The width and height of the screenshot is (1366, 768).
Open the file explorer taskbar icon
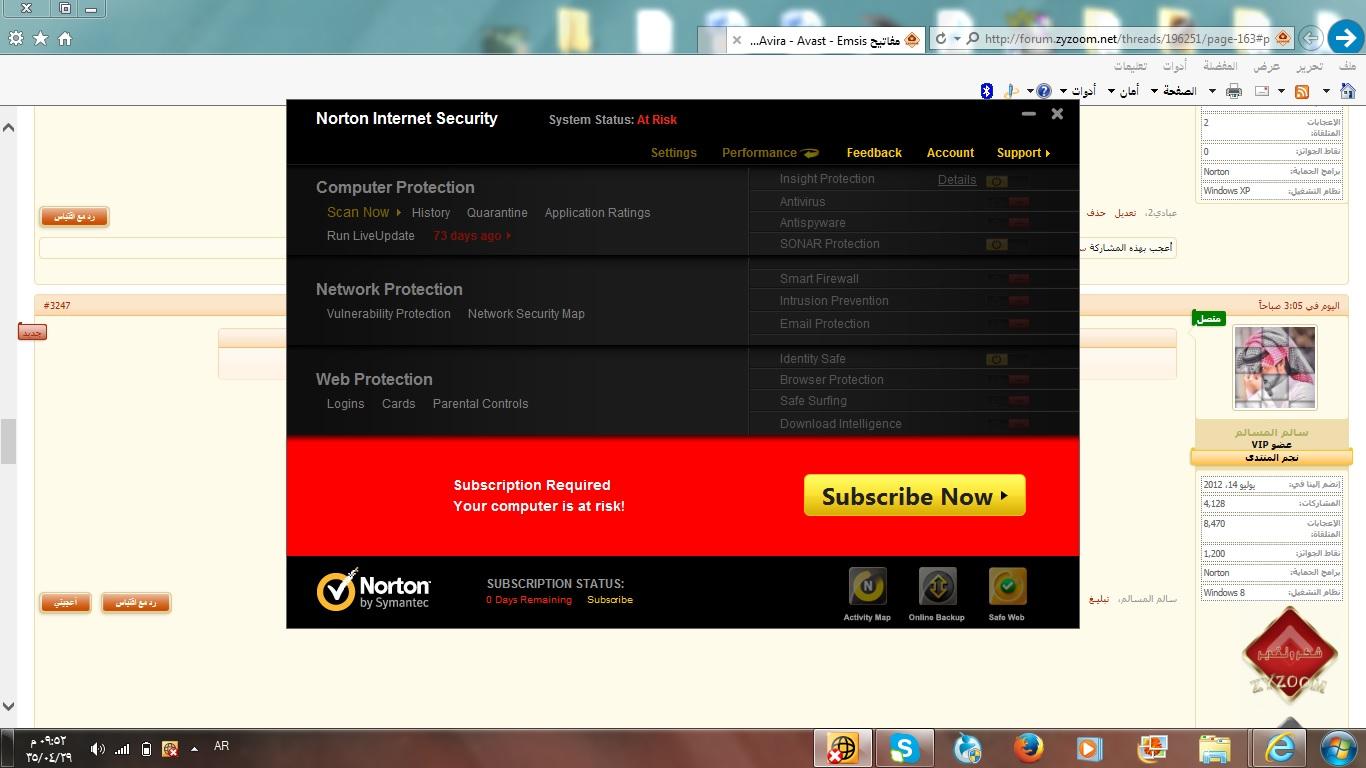click(1214, 748)
